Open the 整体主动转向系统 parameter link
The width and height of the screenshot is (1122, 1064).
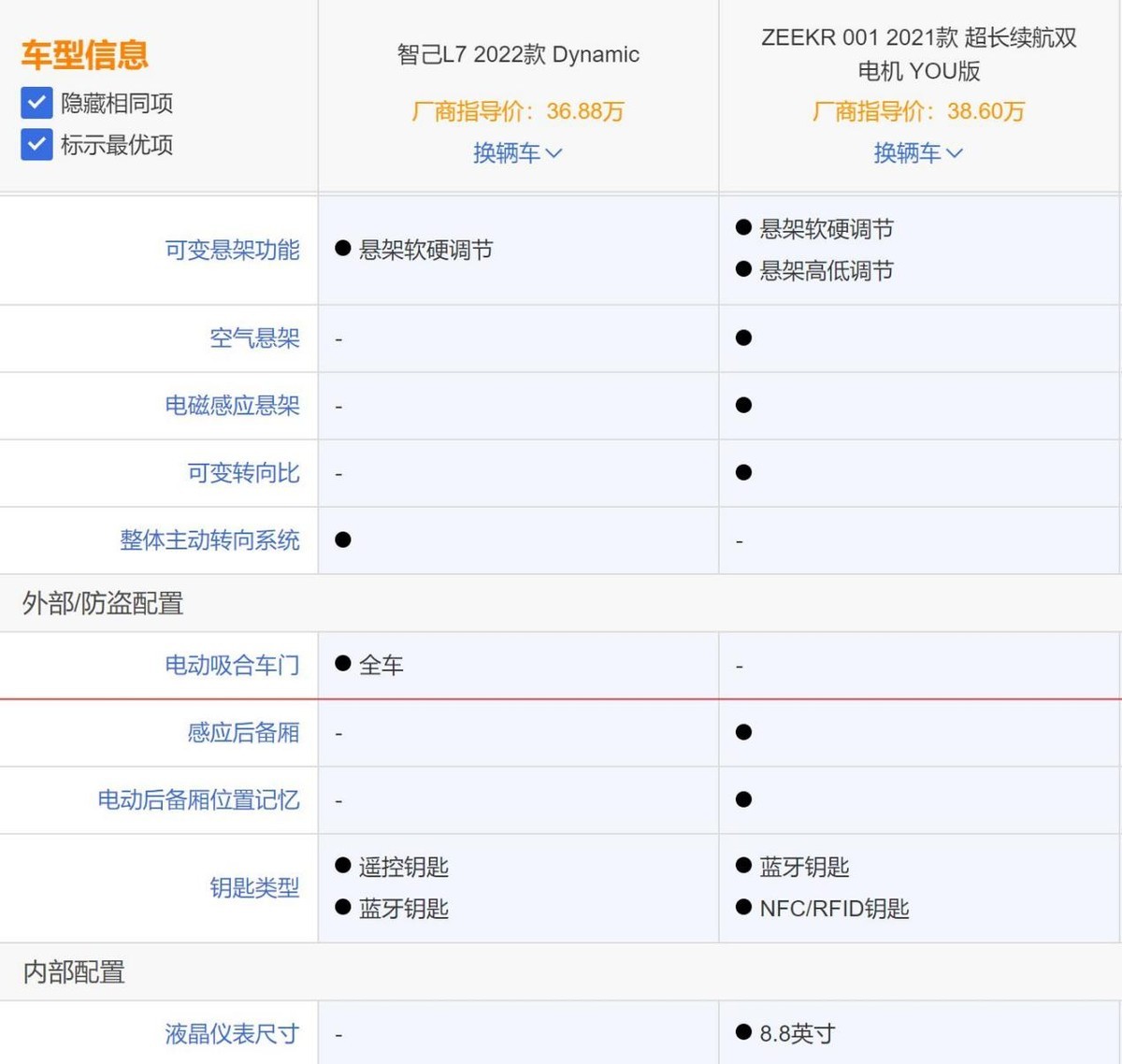click(x=209, y=539)
